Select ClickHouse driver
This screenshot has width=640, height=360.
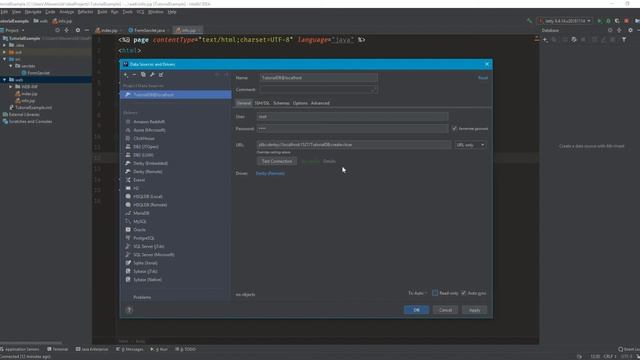coord(144,138)
